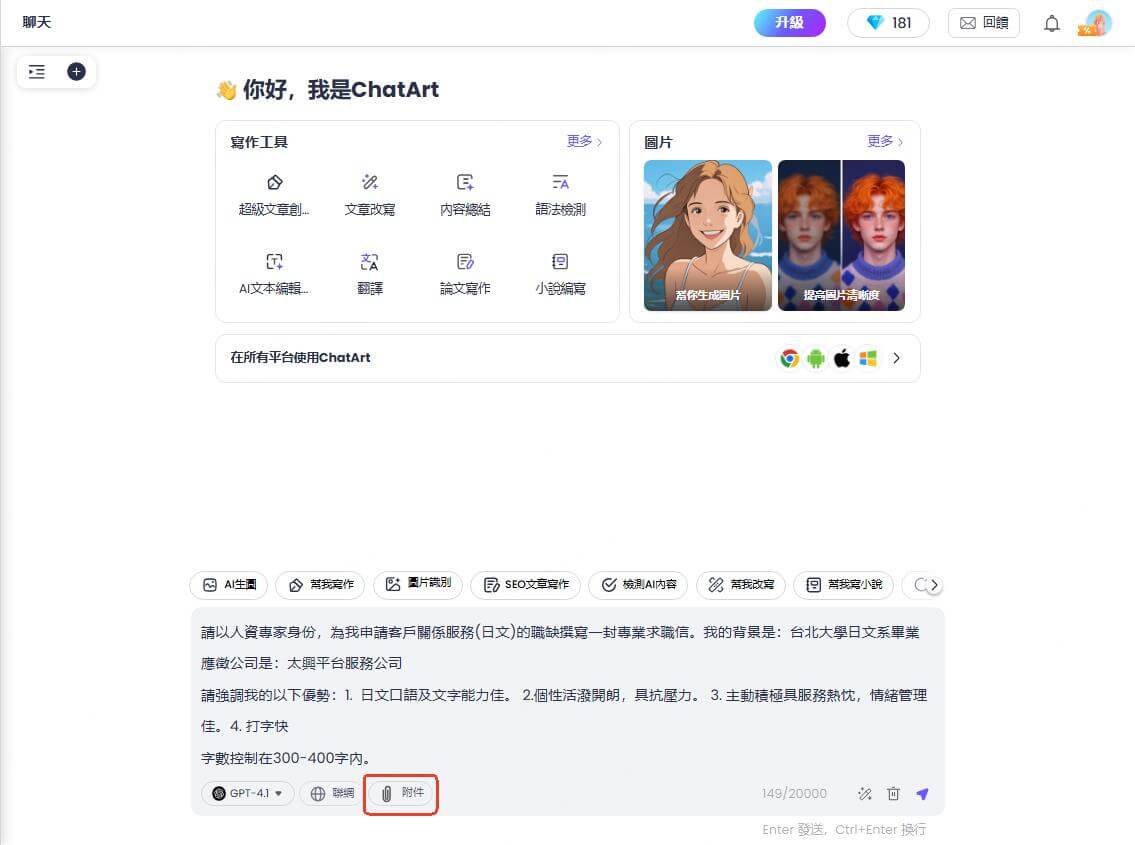Open the GPT-4.1 model dropdown
This screenshot has width=1135, height=845.
click(x=248, y=794)
